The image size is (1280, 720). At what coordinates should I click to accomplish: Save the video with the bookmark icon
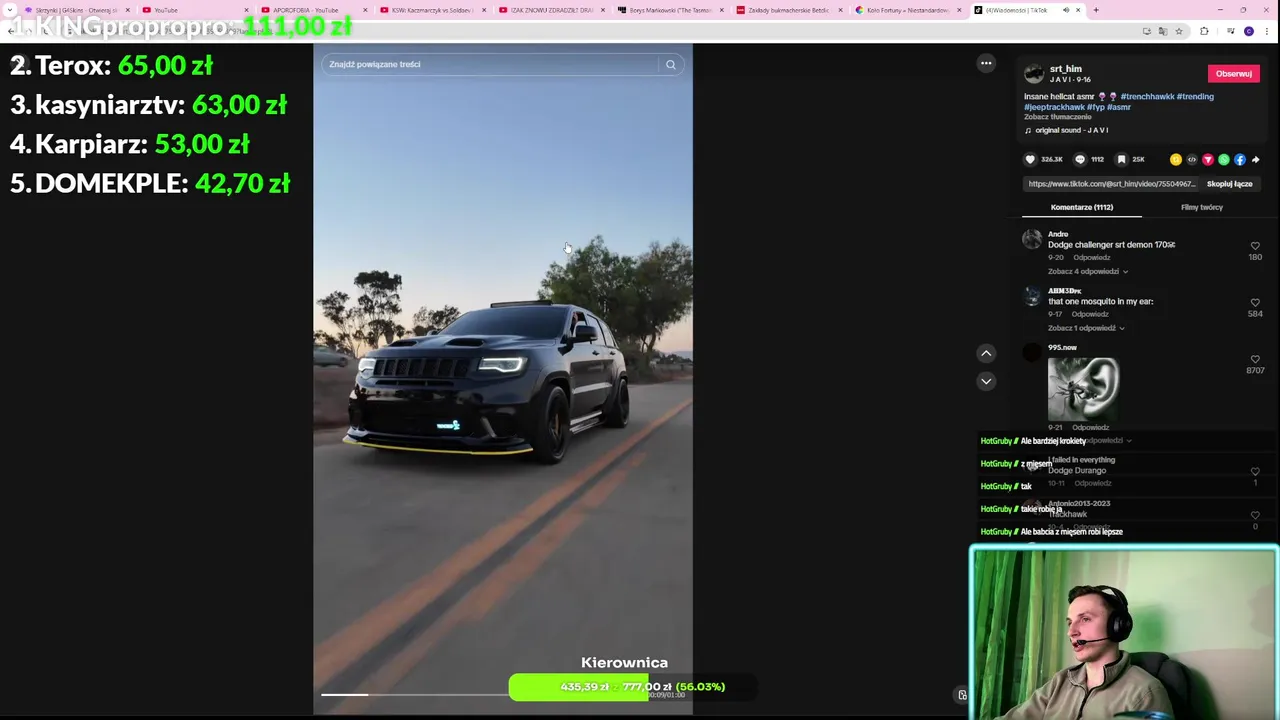1121,159
